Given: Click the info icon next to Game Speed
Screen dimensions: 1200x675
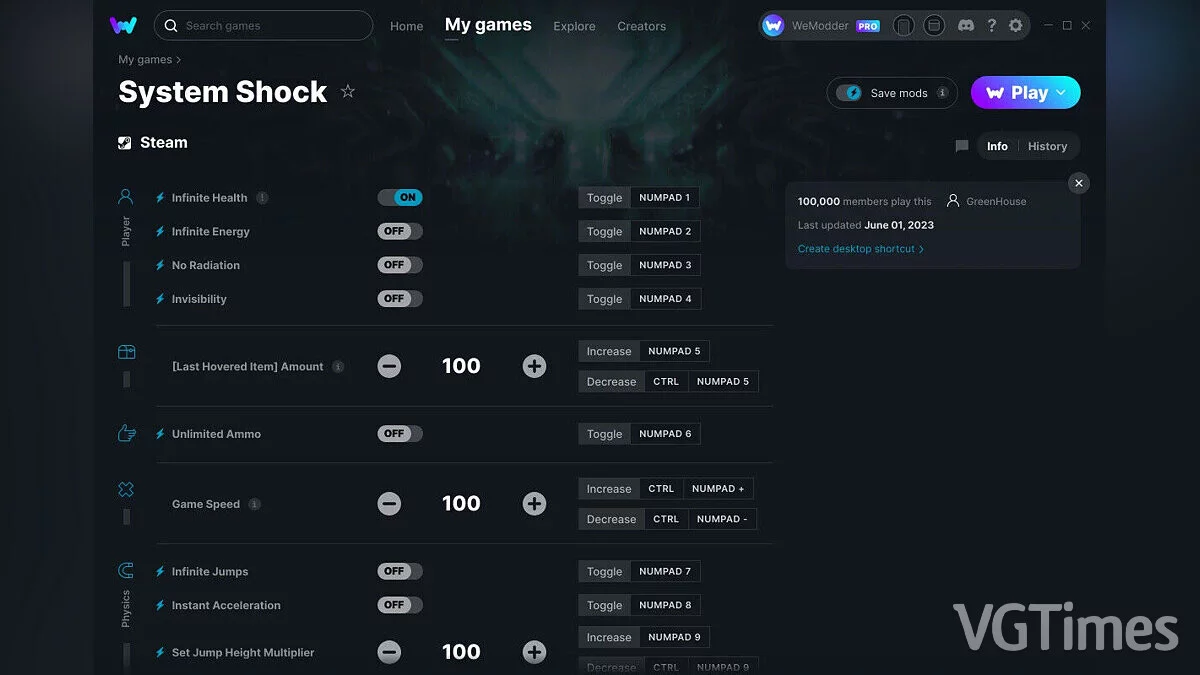Looking at the screenshot, I should (x=254, y=504).
